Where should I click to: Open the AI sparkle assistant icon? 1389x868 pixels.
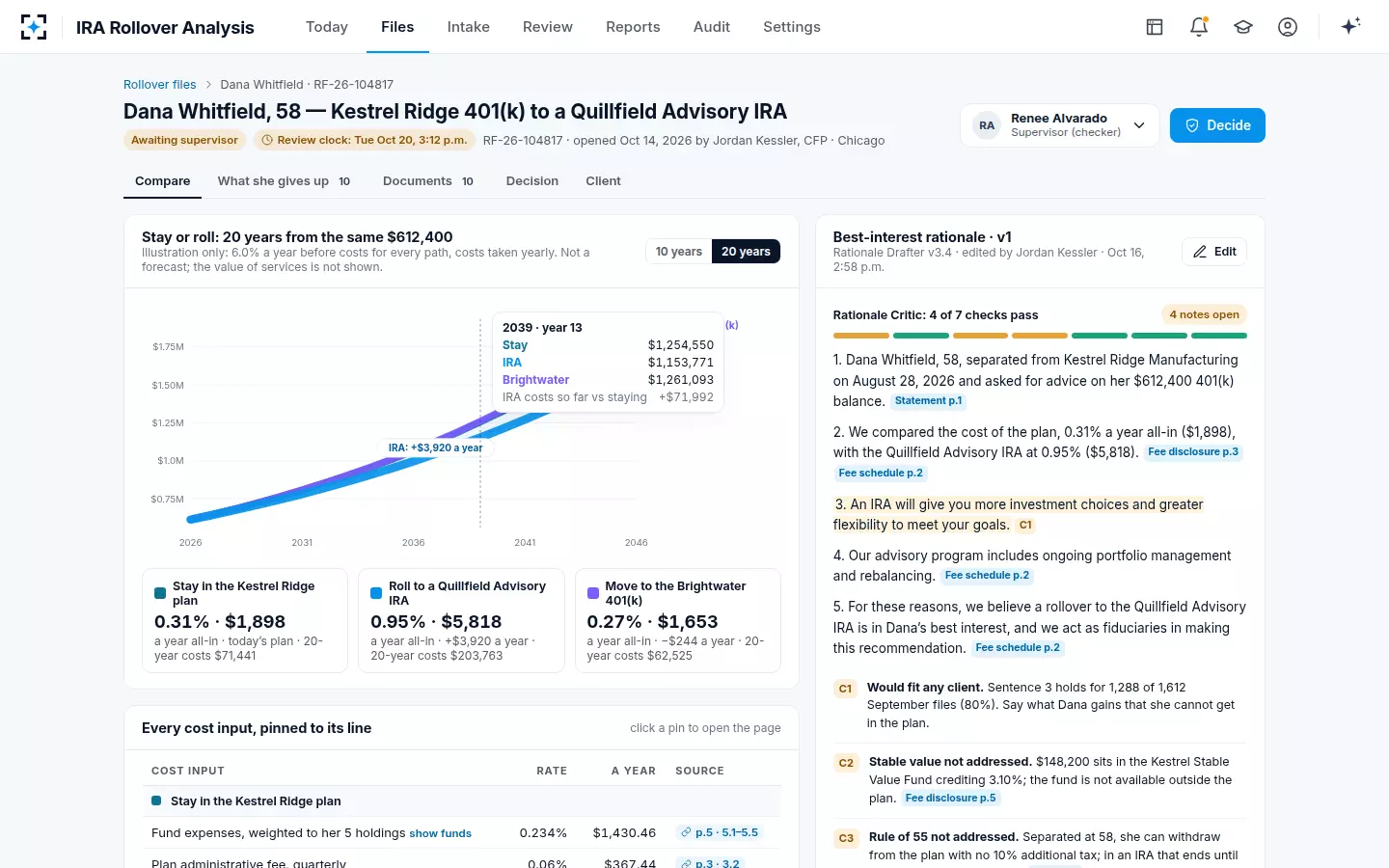click(x=1350, y=26)
